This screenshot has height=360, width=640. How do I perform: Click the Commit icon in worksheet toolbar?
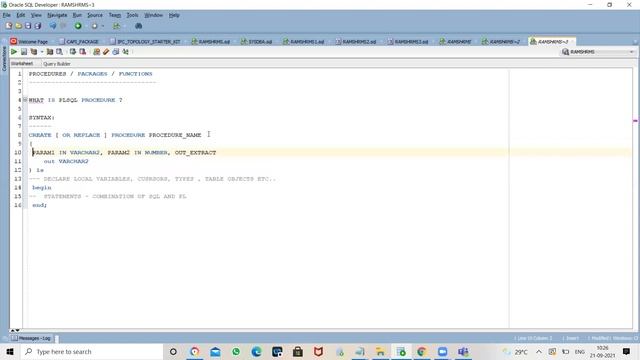pos(73,52)
